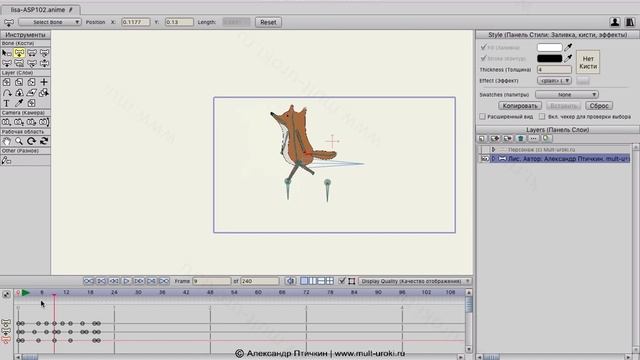Select the plus-shaped Set Origin tool
Viewport: 640px width, 360px height.
pyautogui.click(x=44, y=82)
